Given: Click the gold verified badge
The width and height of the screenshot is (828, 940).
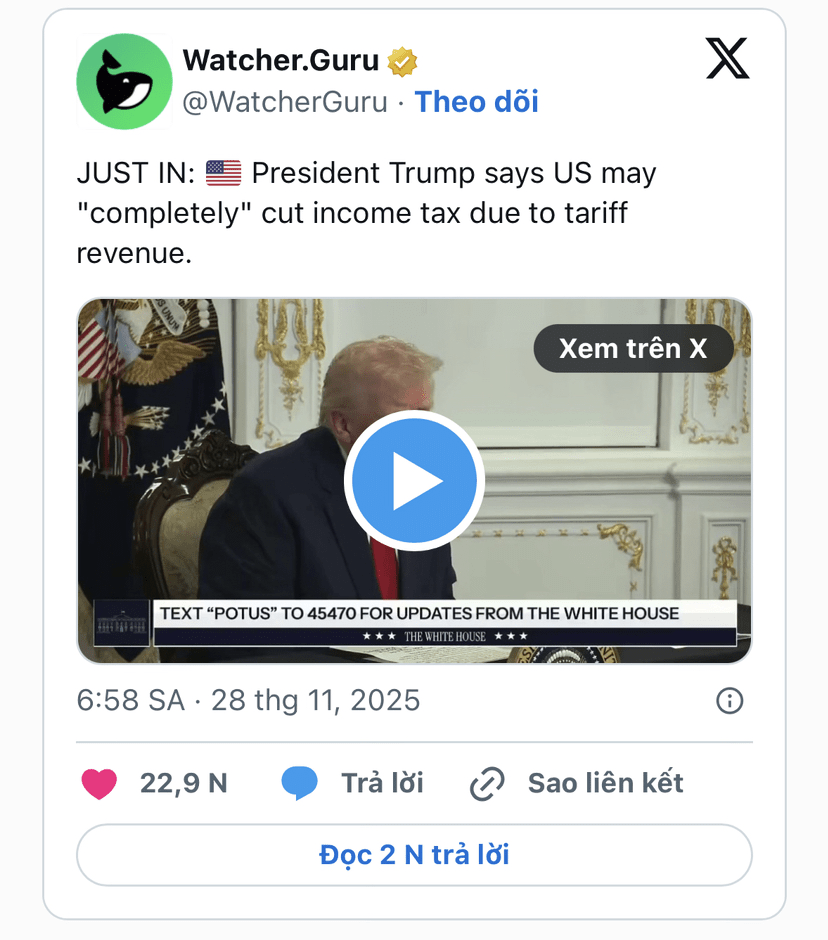Looking at the screenshot, I should [x=402, y=62].
